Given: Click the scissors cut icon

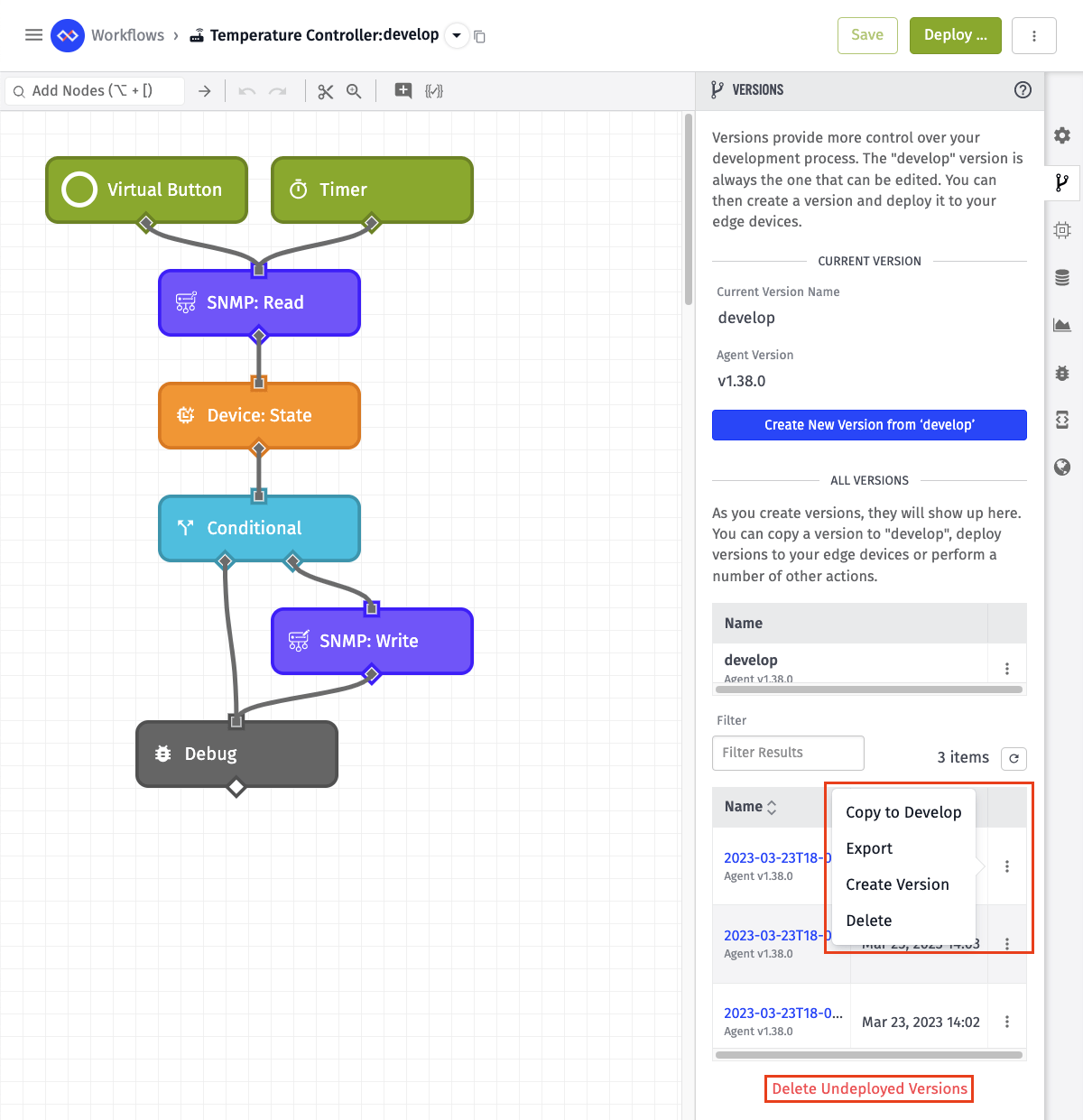Looking at the screenshot, I should 326,91.
